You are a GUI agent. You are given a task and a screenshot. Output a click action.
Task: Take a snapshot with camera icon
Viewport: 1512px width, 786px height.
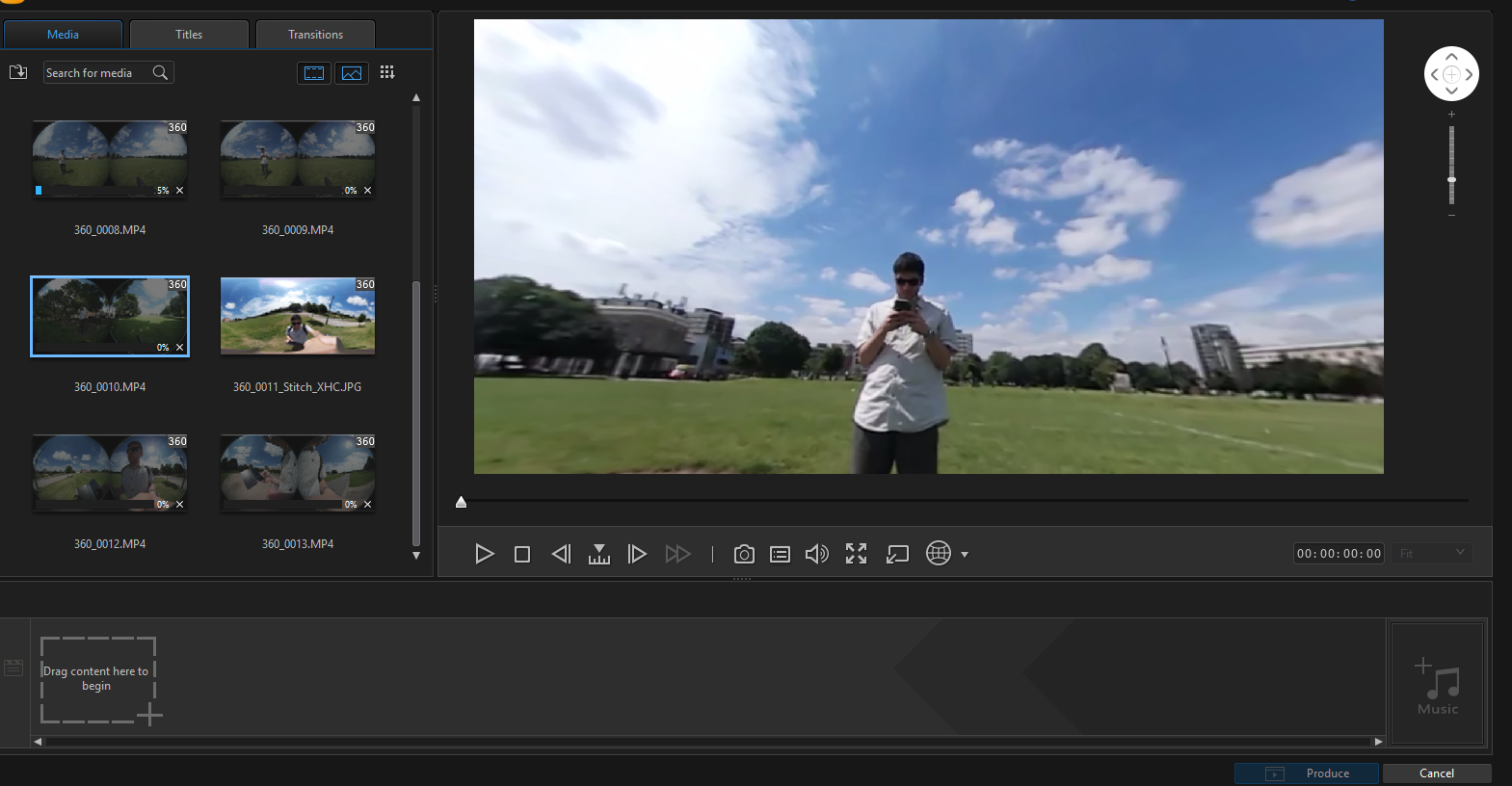[744, 554]
